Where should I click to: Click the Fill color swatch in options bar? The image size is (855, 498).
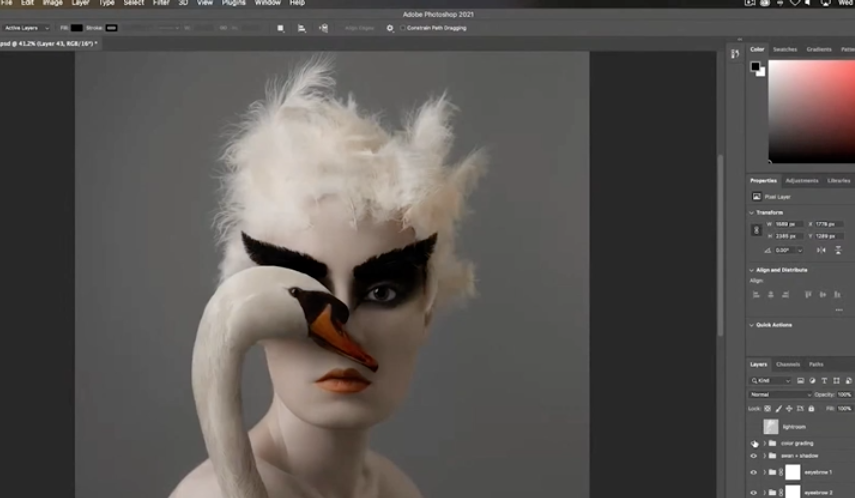(77, 28)
